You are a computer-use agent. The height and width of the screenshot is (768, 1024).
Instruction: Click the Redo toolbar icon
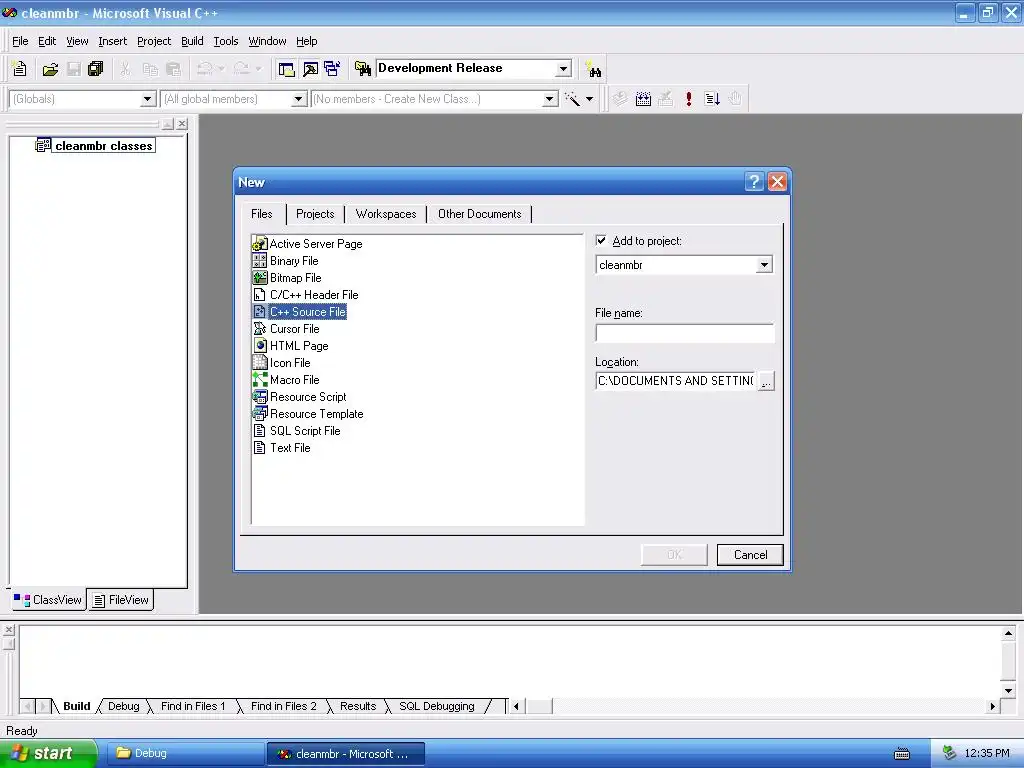(x=242, y=69)
